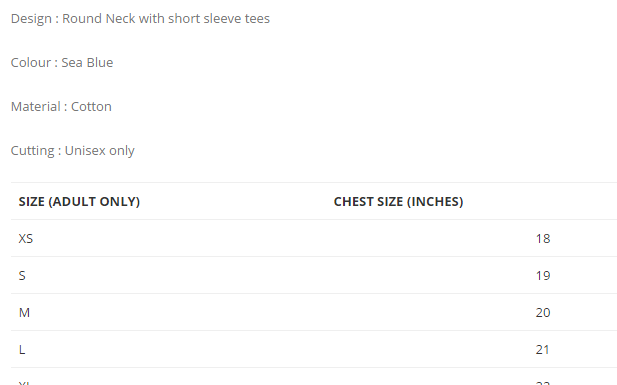Click chest value 19 in the S row
This screenshot has width=617, height=385.
pos(543,276)
